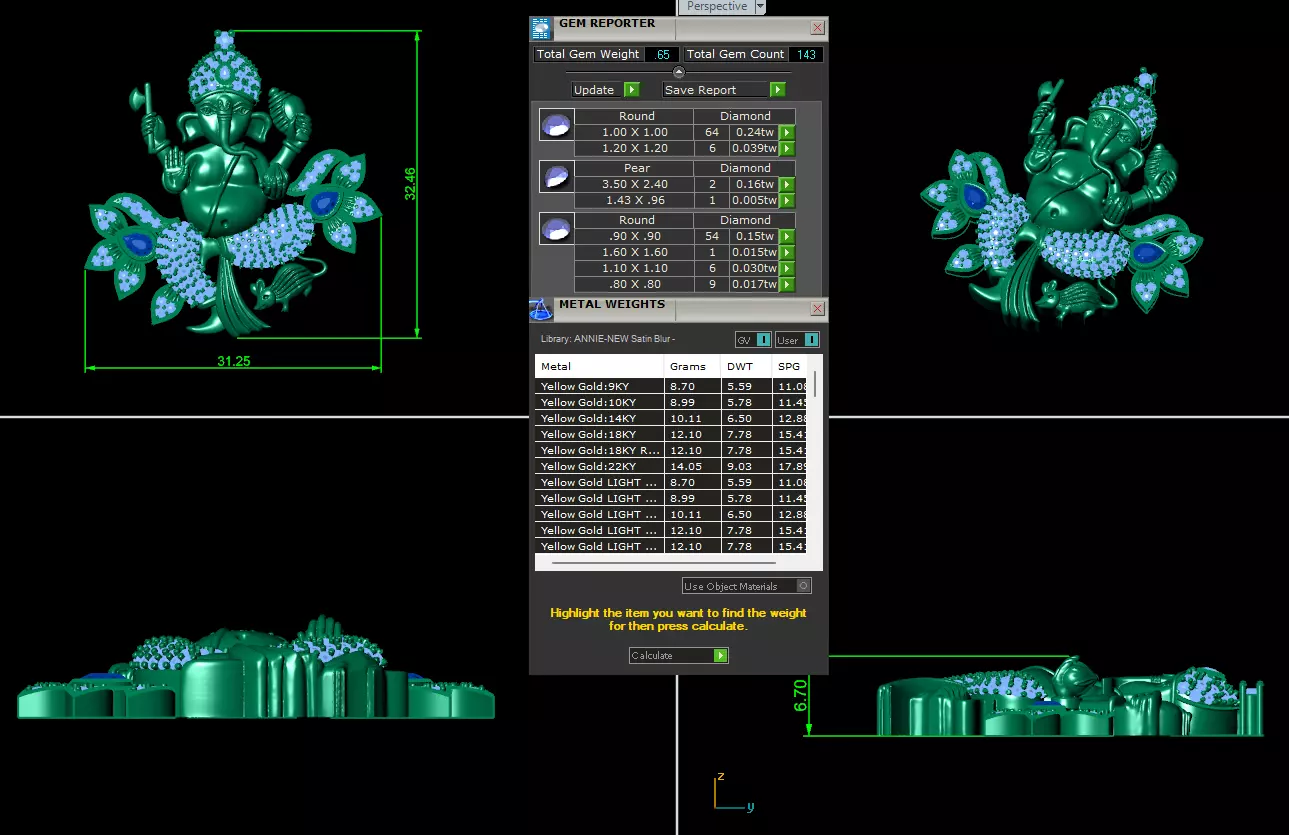Click the 1.43 X .96 size cell

(x=634, y=200)
